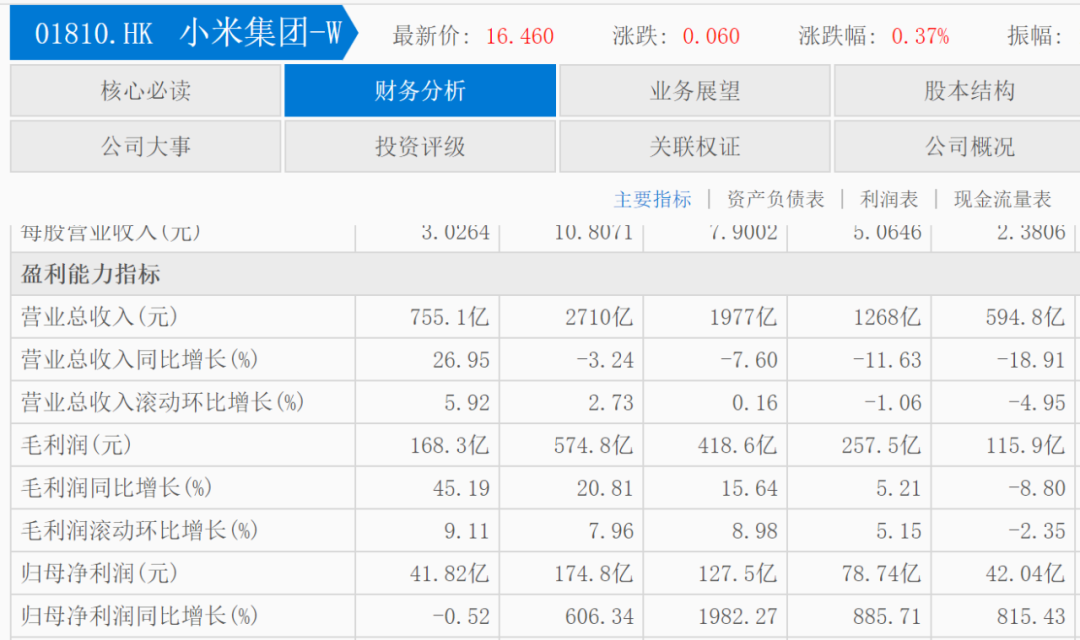This screenshot has width=1080, height=640.
Task: Switch to the 关联权证 tab
Action: pos(695,146)
